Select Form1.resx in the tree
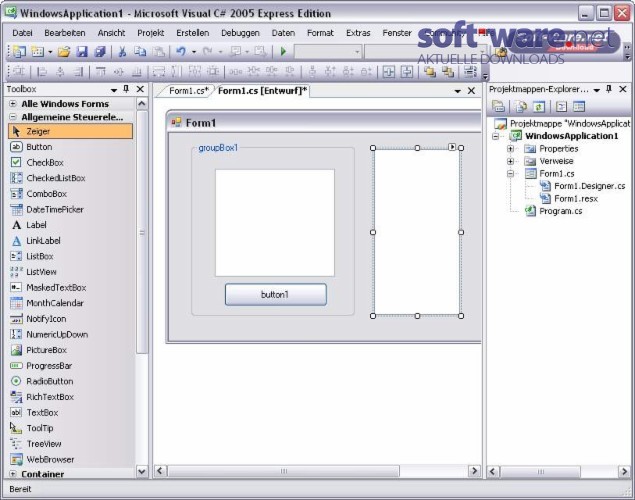The height and width of the screenshot is (500, 635). pyautogui.click(x=576, y=198)
